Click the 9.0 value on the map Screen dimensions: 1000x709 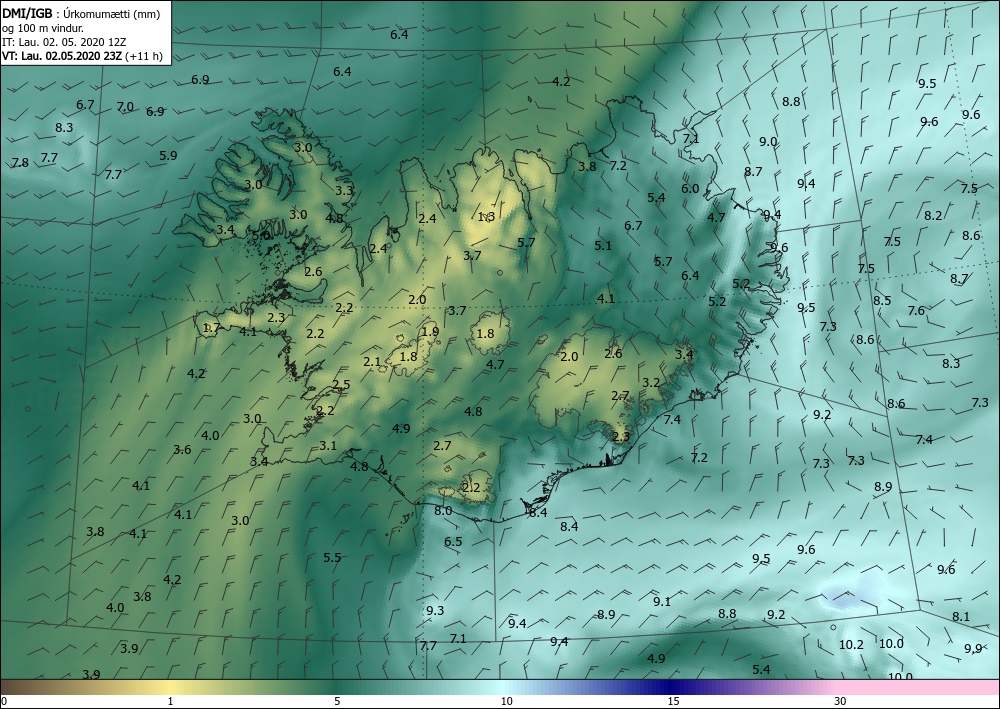pyautogui.click(x=768, y=142)
